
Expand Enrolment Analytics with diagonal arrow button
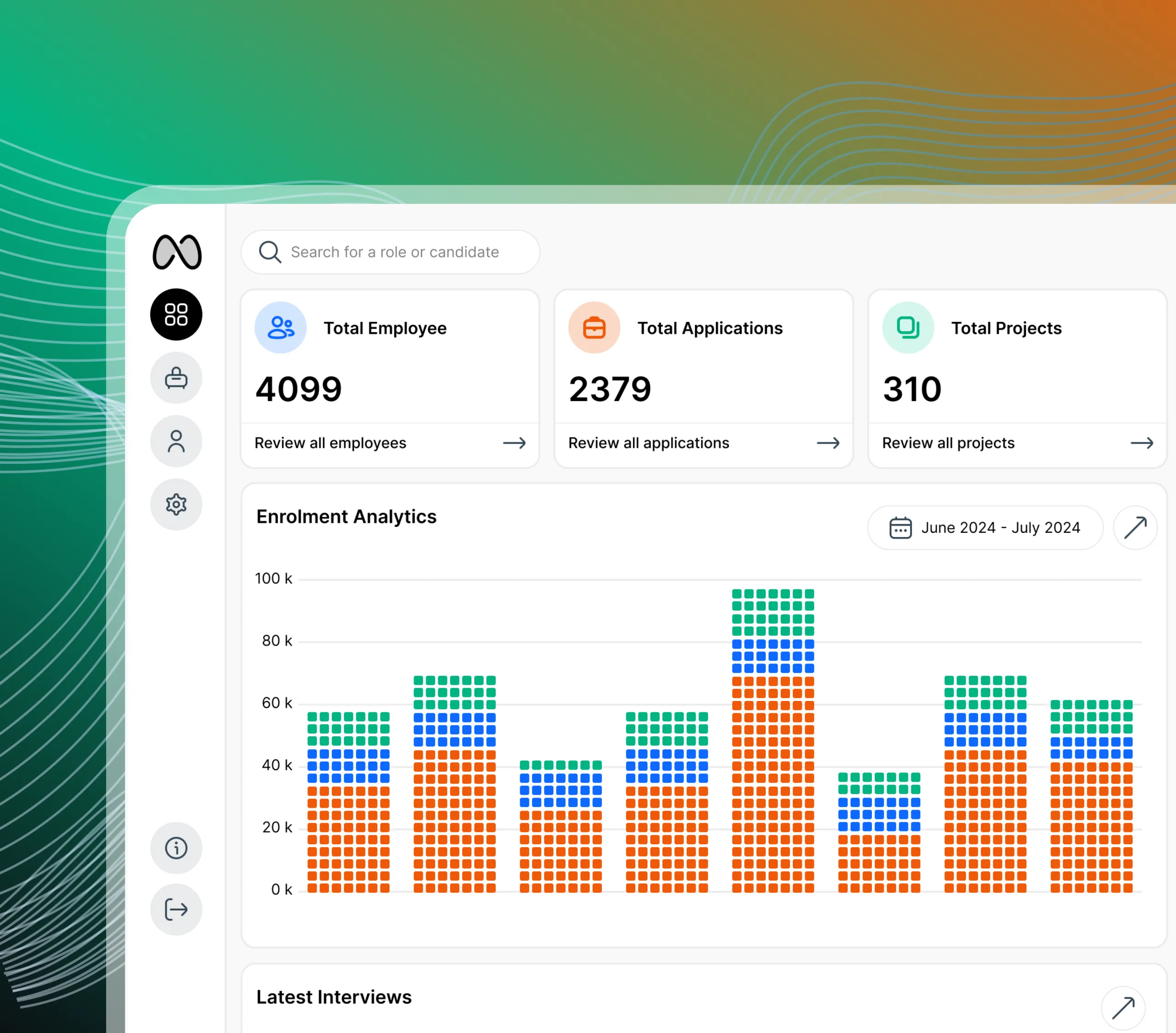pyautogui.click(x=1135, y=527)
